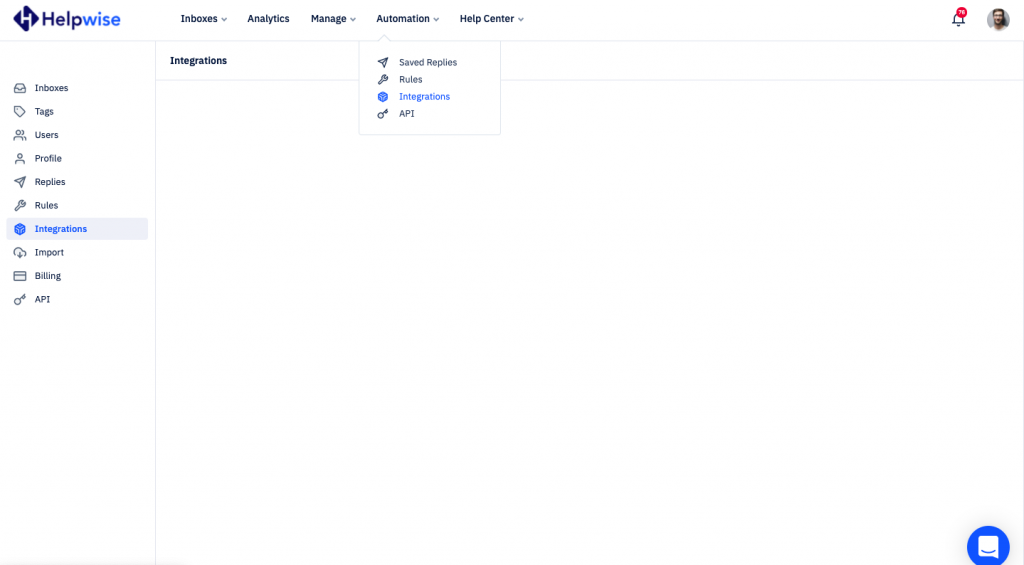
Task: Click the Integrations cube icon in sidebar
Action: tap(20, 229)
